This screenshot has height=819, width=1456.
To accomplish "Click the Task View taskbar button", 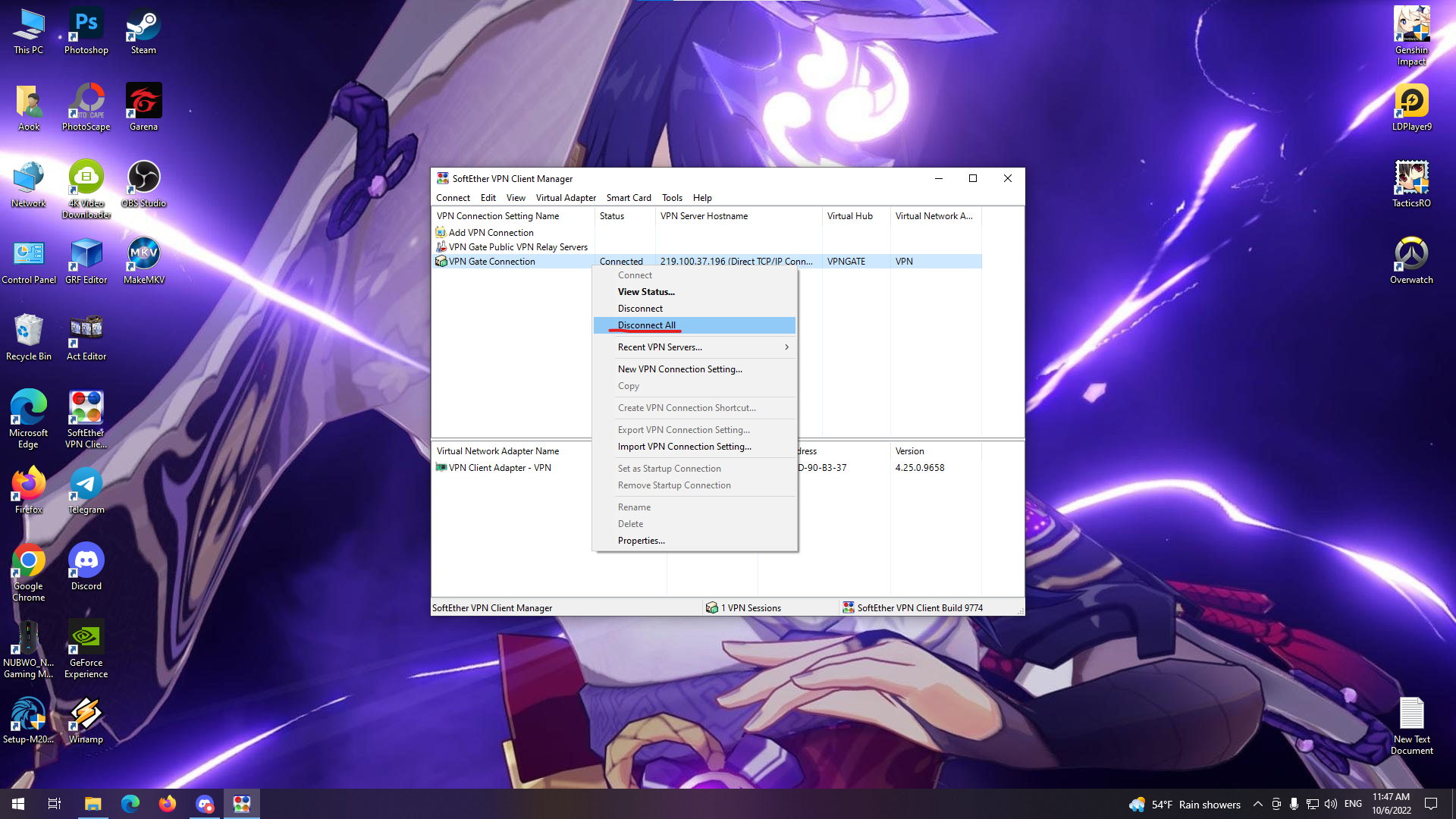I will tap(55, 804).
